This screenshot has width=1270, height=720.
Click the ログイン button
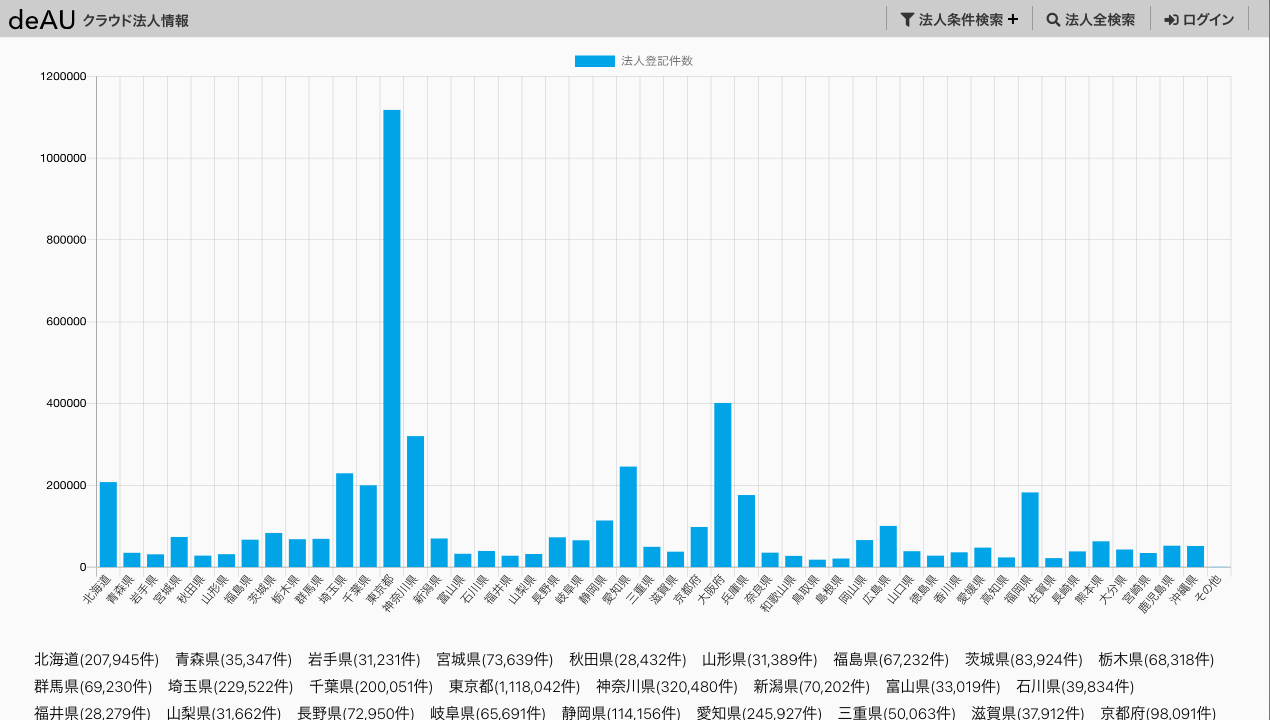click(x=1199, y=19)
